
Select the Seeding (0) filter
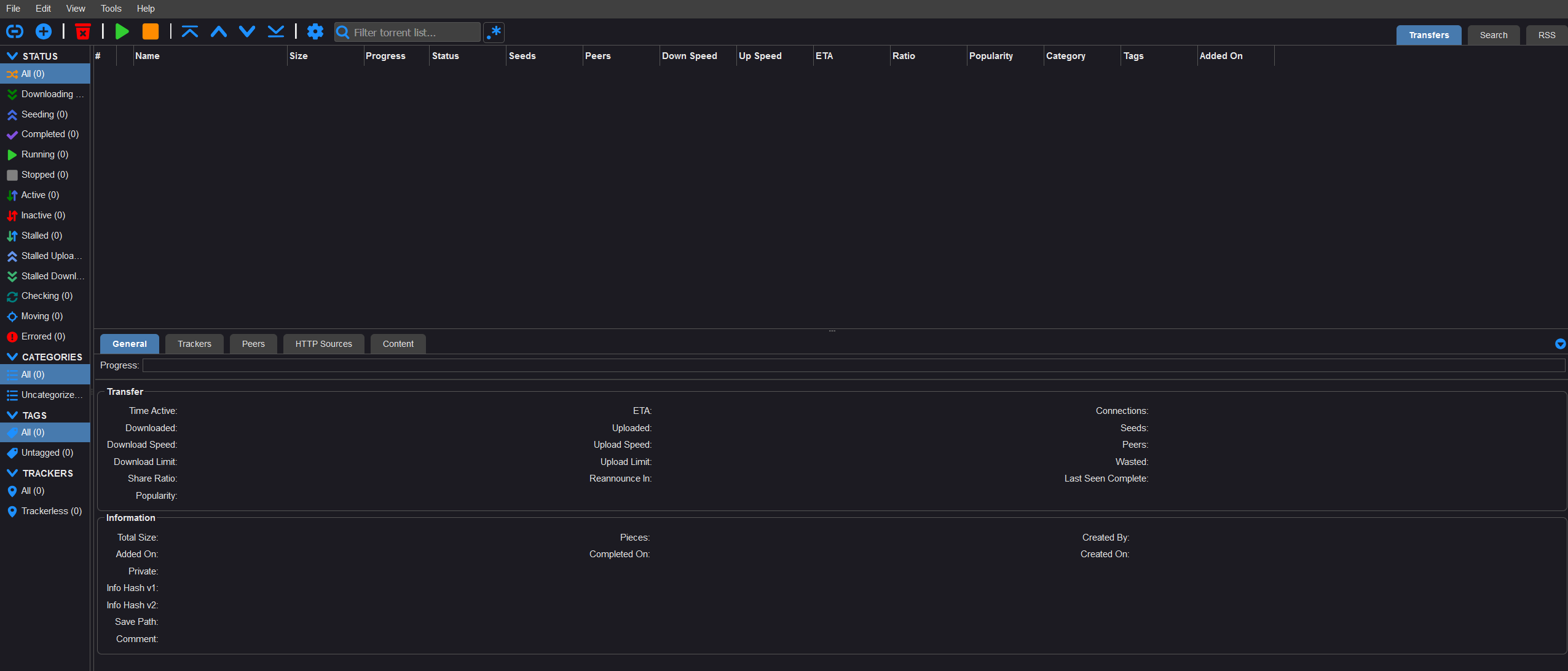point(45,114)
